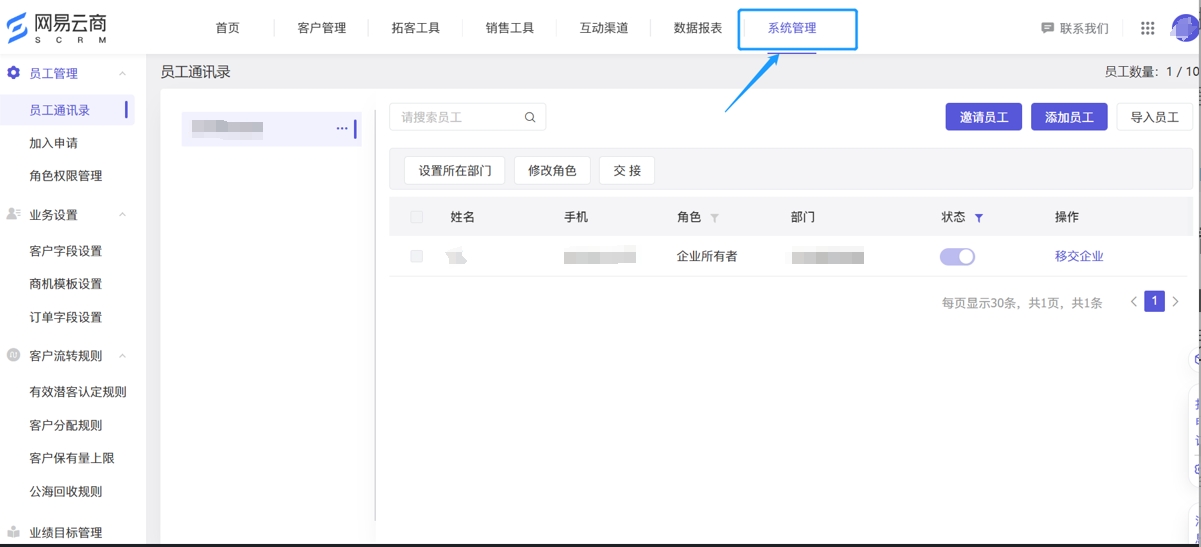1201x547 pixels.
Task: Tick the first employee row checkbox
Action: pos(417,257)
